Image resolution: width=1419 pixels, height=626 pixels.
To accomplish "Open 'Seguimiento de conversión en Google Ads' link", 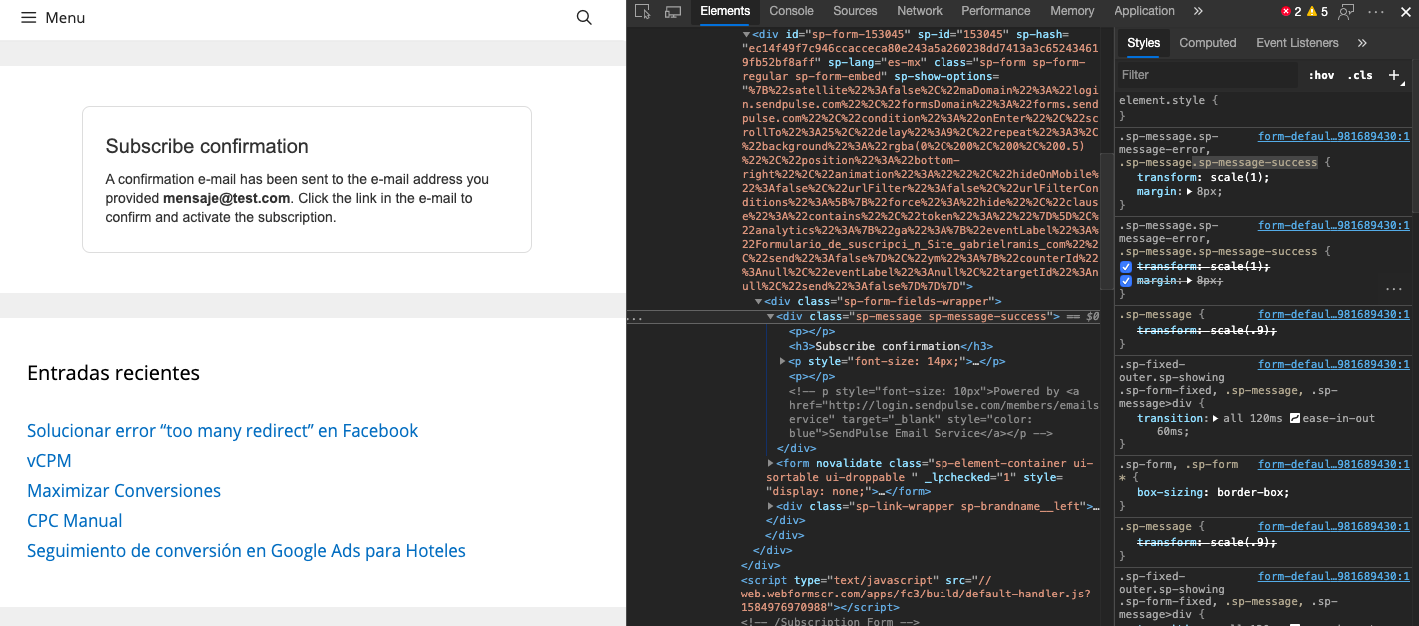I will click(x=246, y=551).
